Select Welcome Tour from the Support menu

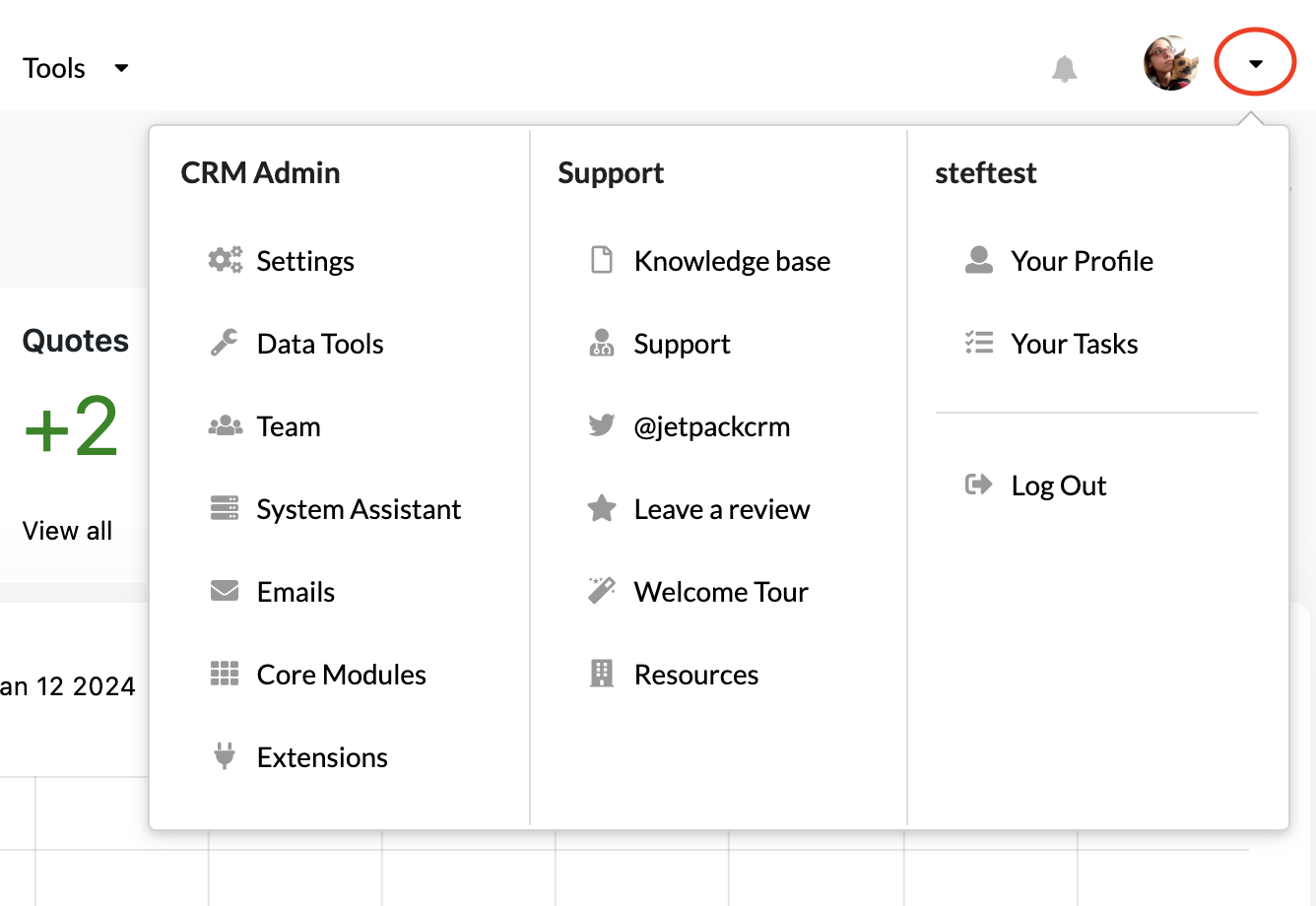pos(721,591)
